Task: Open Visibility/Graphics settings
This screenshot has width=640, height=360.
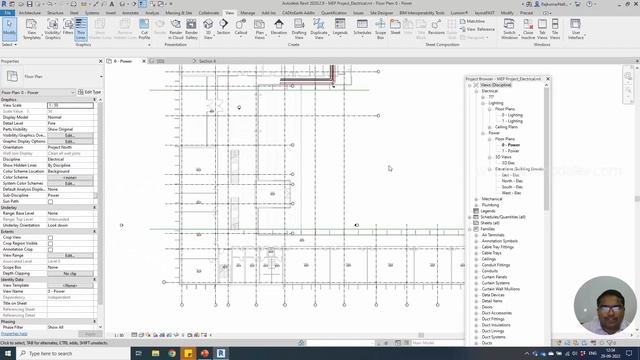Action: 52,29
